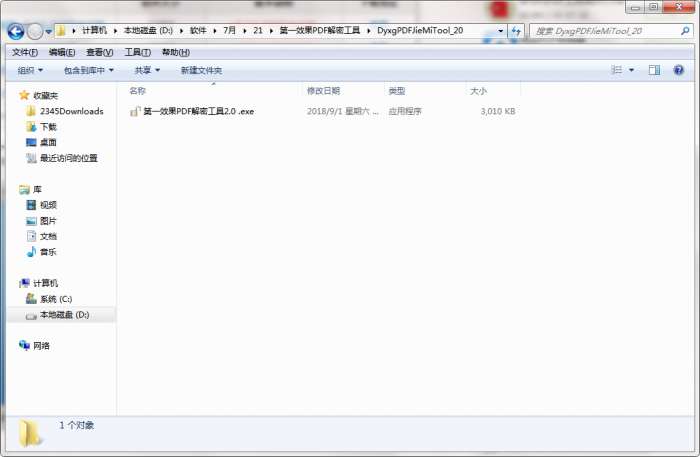Click the 视频 film icon
The width and height of the screenshot is (700, 457).
(x=31, y=205)
